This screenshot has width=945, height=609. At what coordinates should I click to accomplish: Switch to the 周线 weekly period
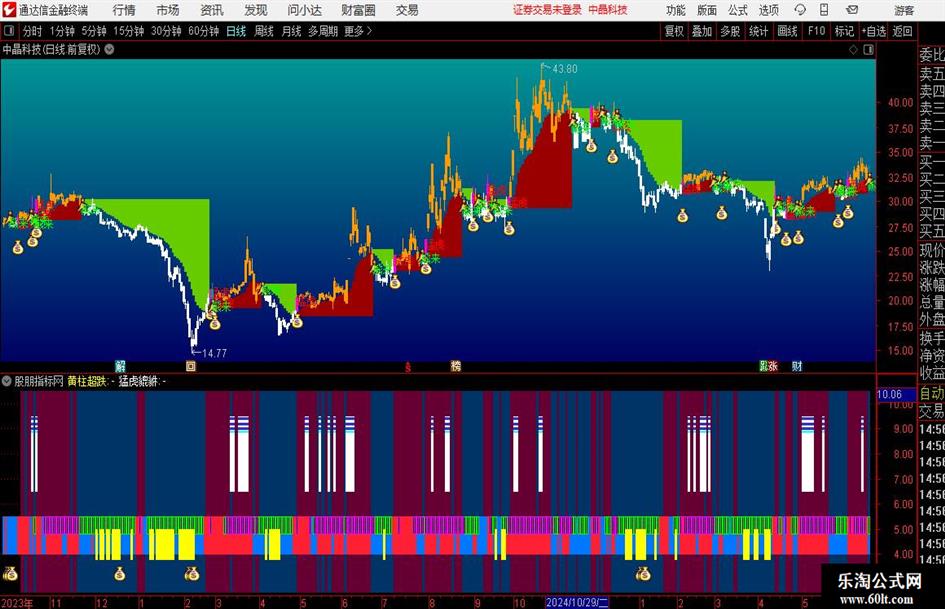(x=264, y=31)
